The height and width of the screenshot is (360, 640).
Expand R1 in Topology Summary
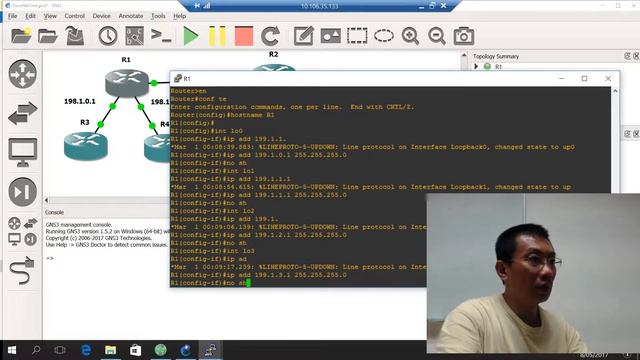476,67
